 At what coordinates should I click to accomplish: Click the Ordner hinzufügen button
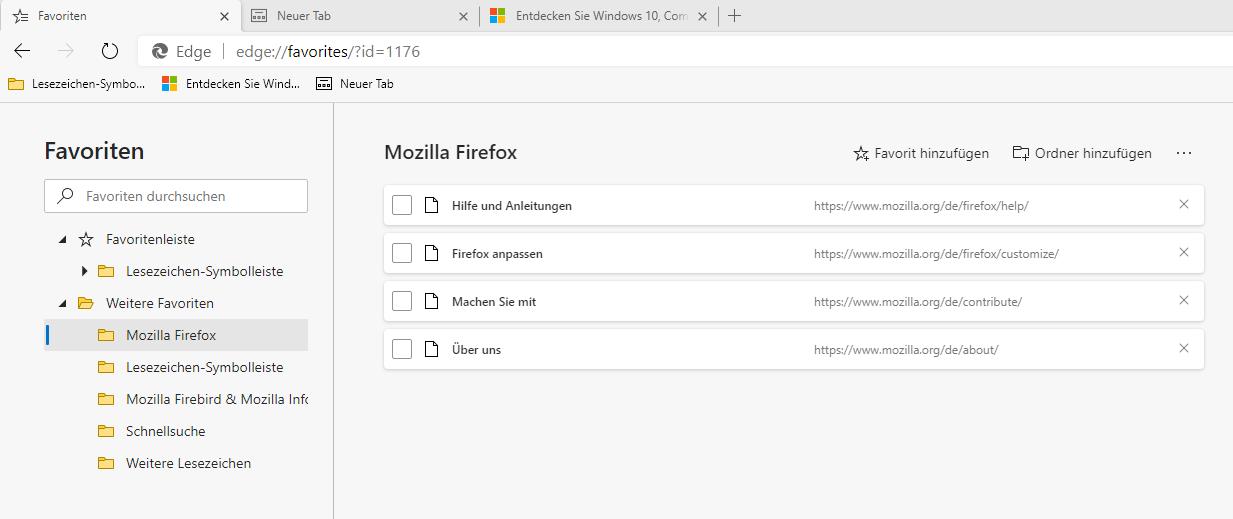pyautogui.click(x=1082, y=153)
